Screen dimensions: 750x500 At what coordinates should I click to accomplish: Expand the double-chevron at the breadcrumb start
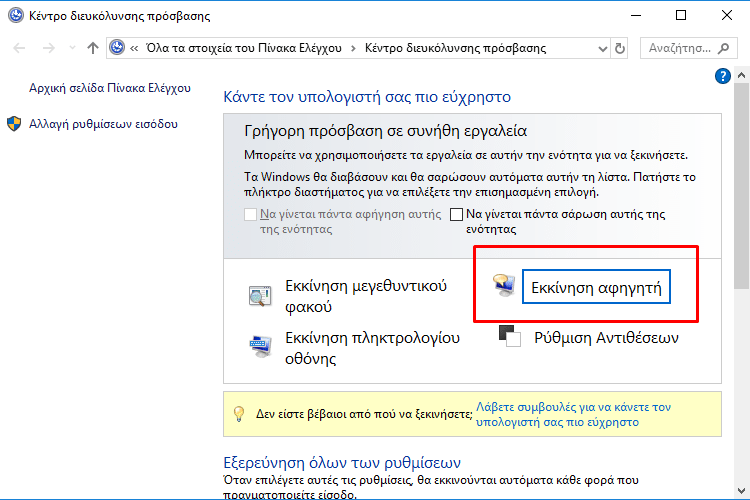coord(133,48)
